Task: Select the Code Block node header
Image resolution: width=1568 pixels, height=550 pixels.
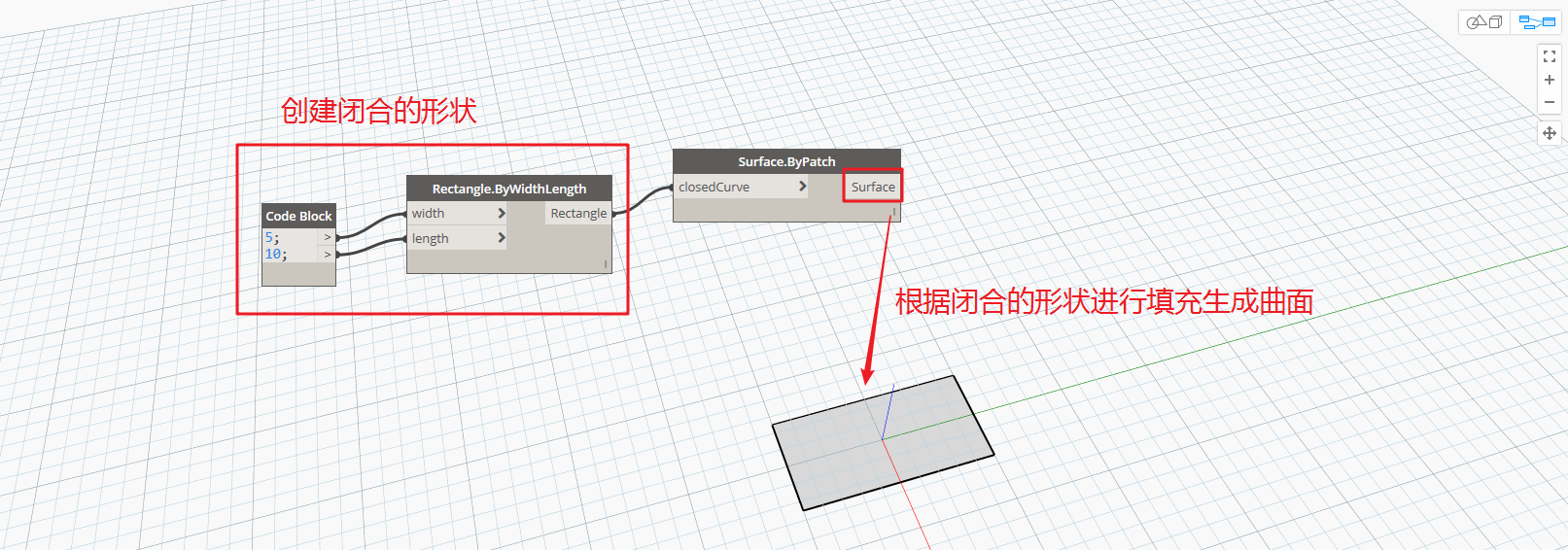Action: pyautogui.click(x=298, y=216)
